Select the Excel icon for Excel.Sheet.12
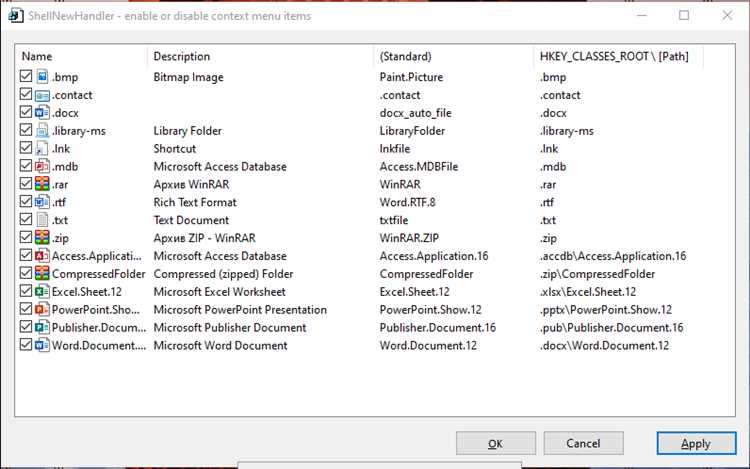750x469 pixels. (x=42, y=291)
